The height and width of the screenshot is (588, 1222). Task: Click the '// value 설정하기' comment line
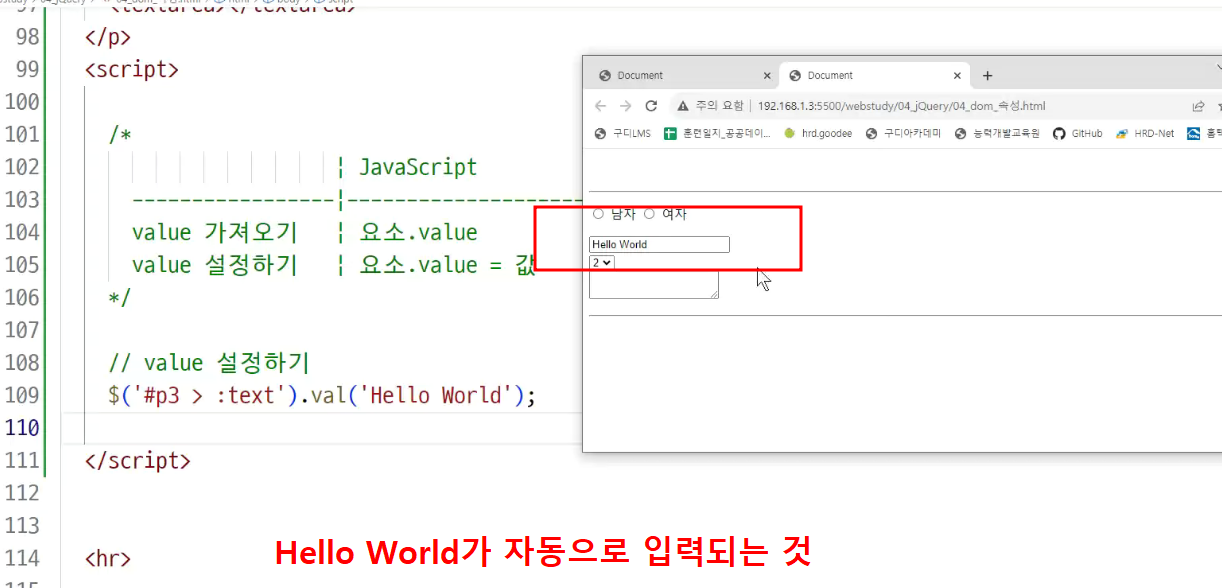coord(210,363)
